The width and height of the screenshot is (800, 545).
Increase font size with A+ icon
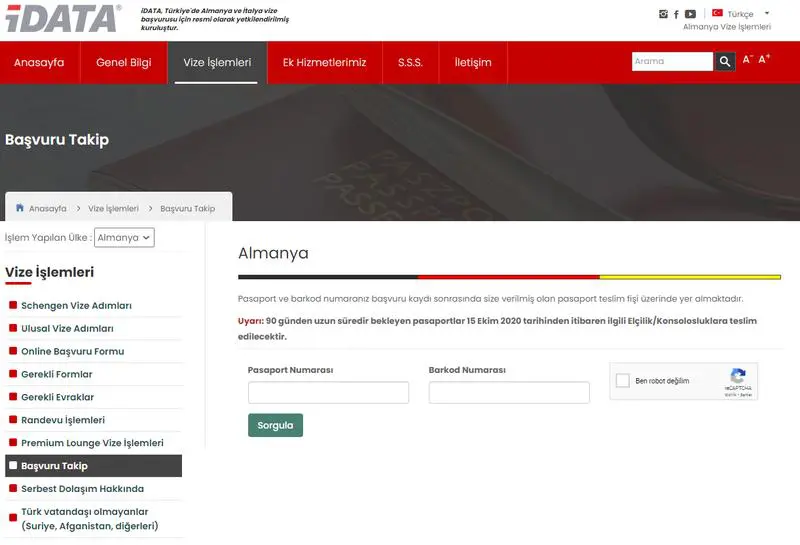pos(764,59)
